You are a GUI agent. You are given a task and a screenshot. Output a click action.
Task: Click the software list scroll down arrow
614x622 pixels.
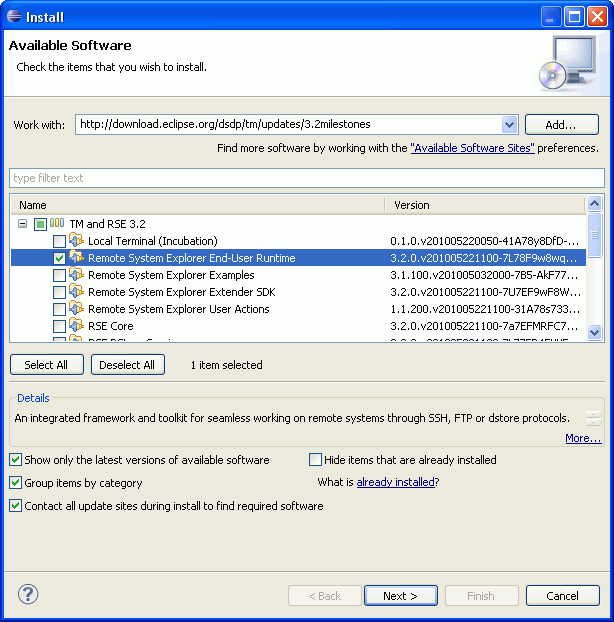coord(594,332)
